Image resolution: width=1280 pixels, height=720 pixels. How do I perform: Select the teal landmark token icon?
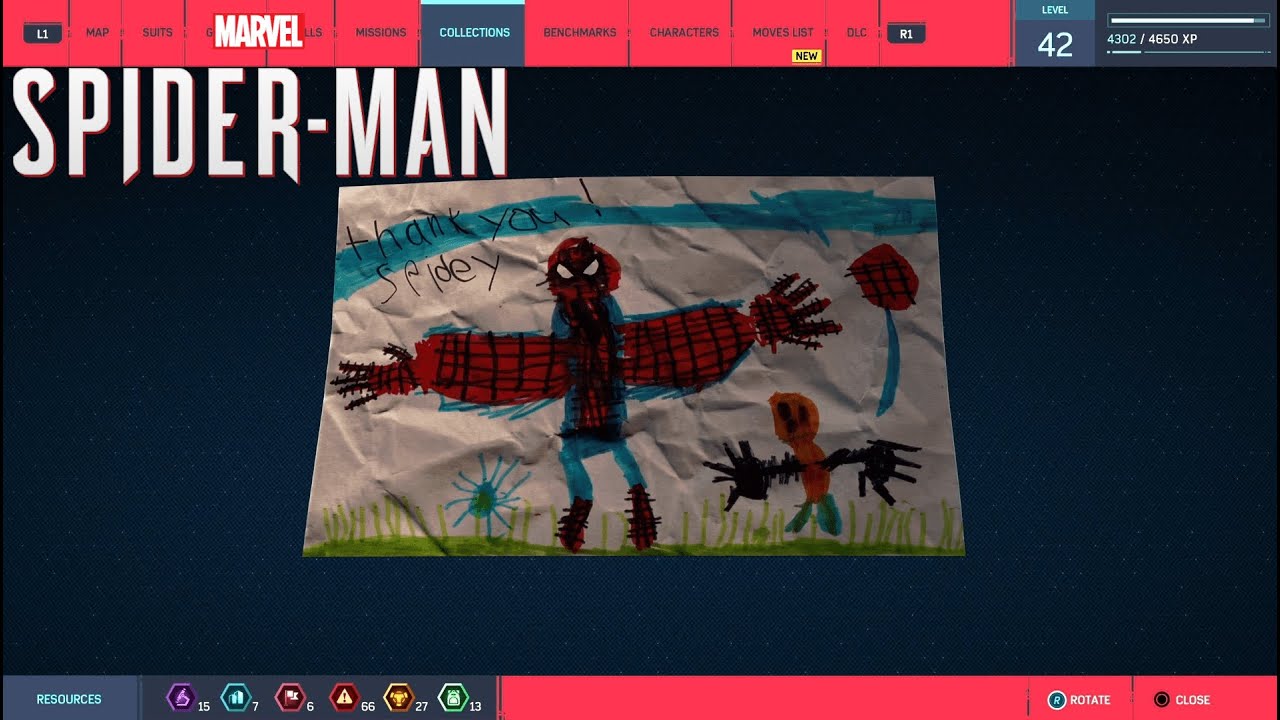[234, 697]
